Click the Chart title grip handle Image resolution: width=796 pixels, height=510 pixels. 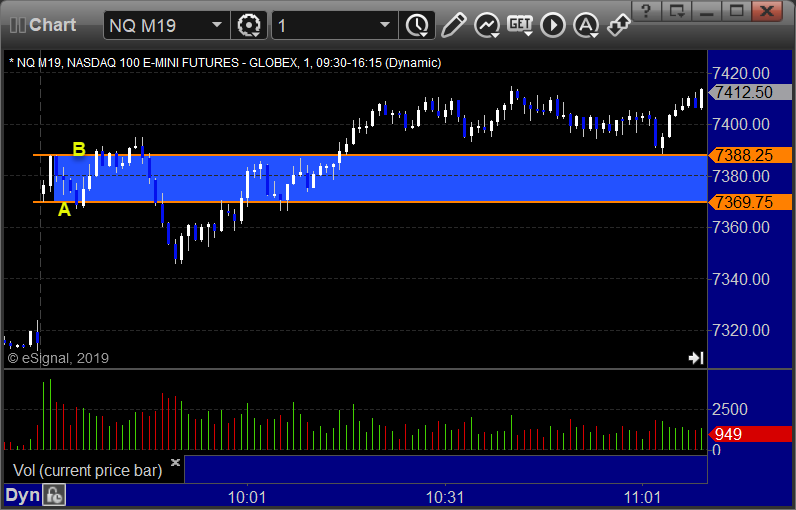point(18,25)
